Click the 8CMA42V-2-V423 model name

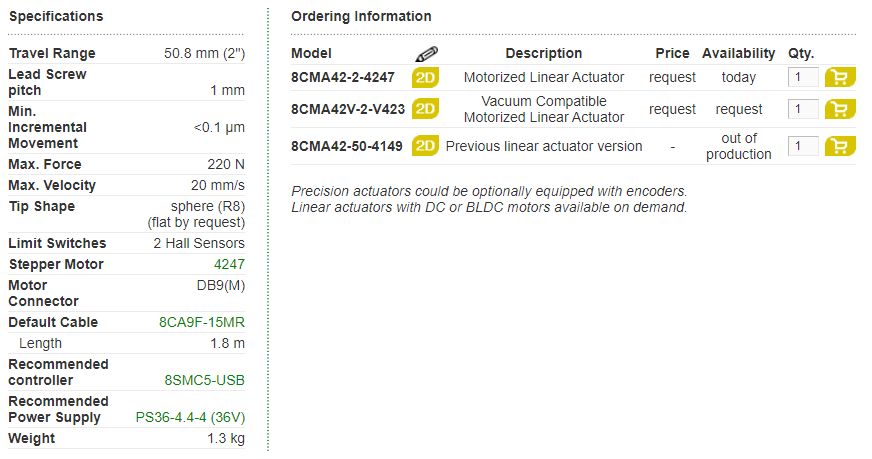(x=348, y=109)
